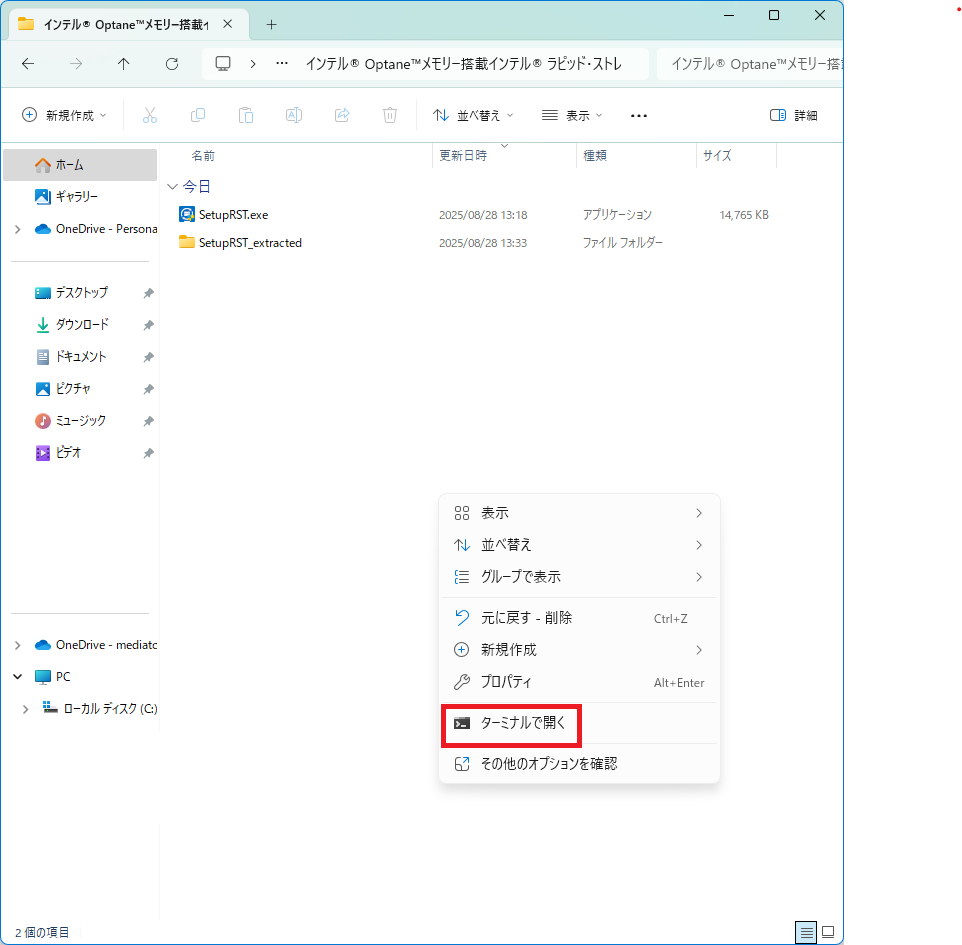The image size is (962, 945).
Task: Click the SetupRST.exe application icon
Action: pos(187,214)
